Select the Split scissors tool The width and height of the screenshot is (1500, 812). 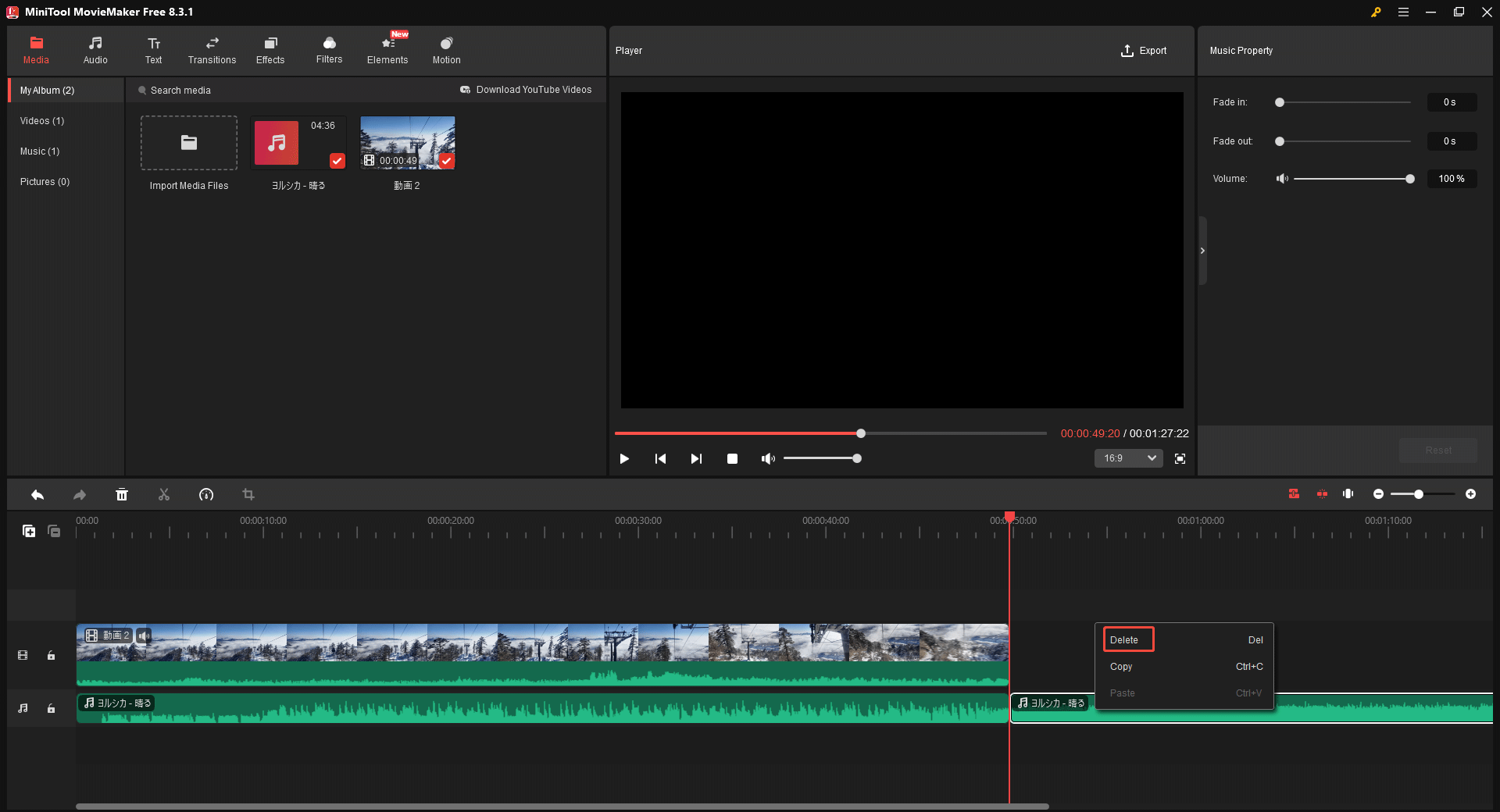(164, 494)
